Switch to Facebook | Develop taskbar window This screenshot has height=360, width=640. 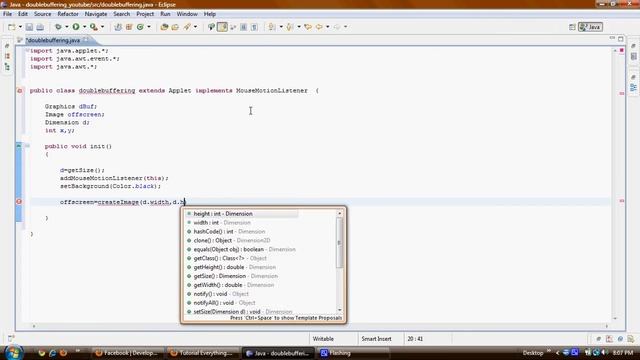pos(127,353)
